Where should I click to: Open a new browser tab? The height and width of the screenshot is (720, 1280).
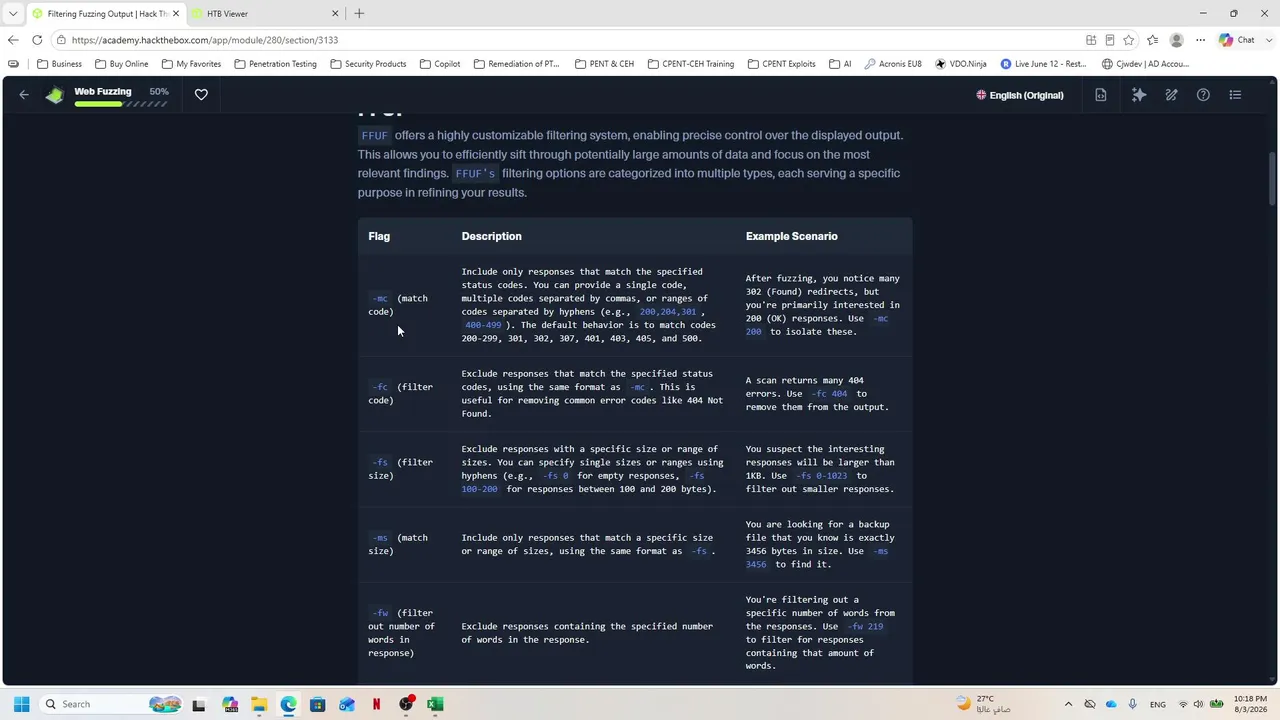pos(359,14)
